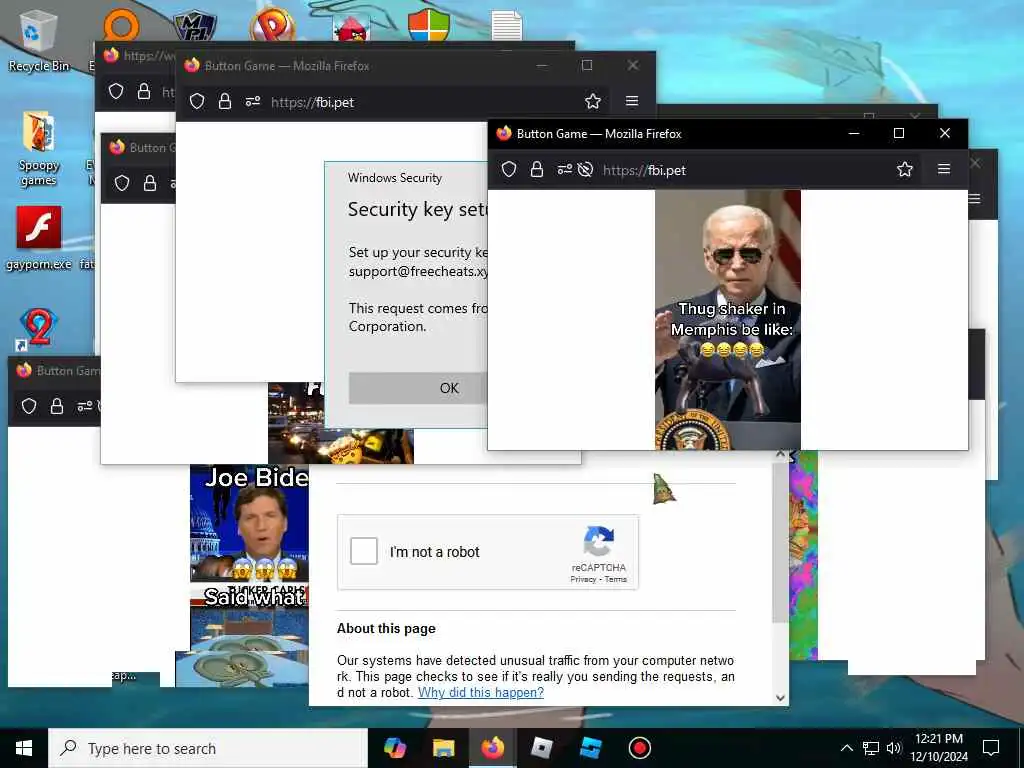Click the captcha page's scrollbar up arrow
Image resolution: width=1024 pixels, height=768 pixels.
[x=780, y=453]
